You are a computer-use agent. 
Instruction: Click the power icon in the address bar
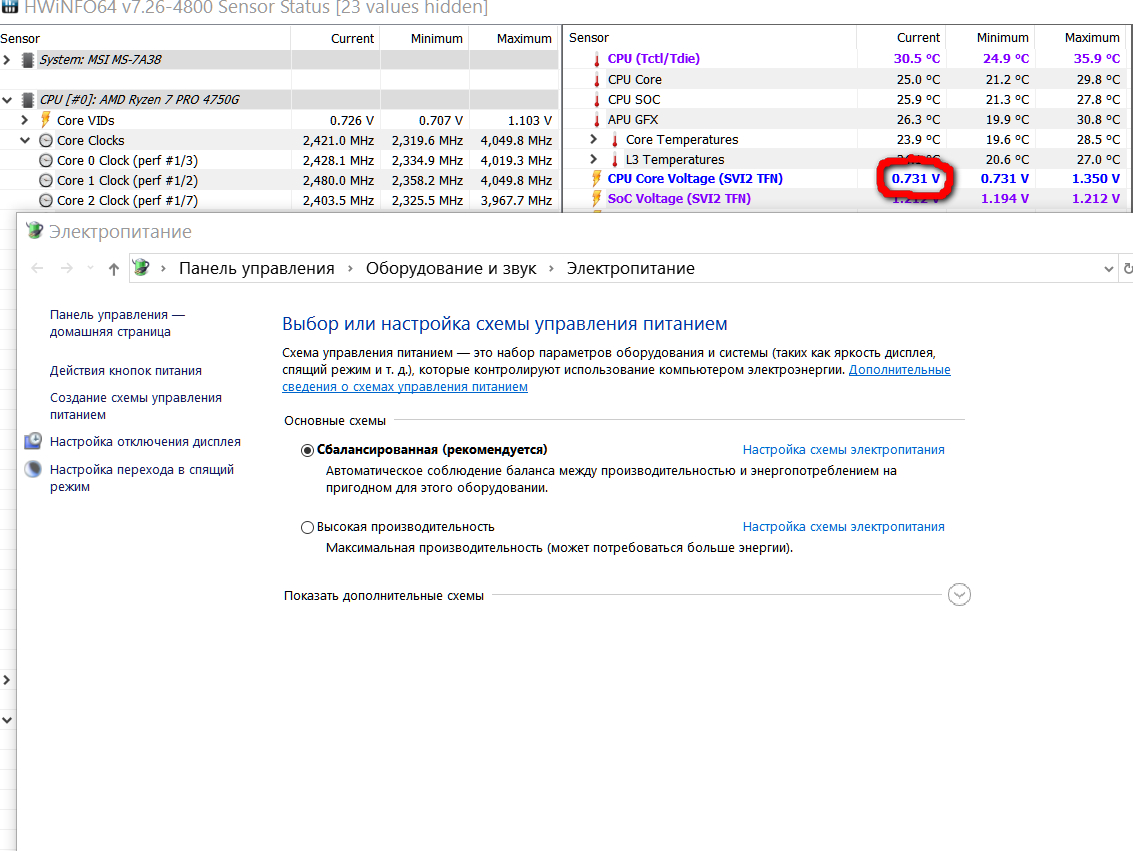click(x=142, y=268)
